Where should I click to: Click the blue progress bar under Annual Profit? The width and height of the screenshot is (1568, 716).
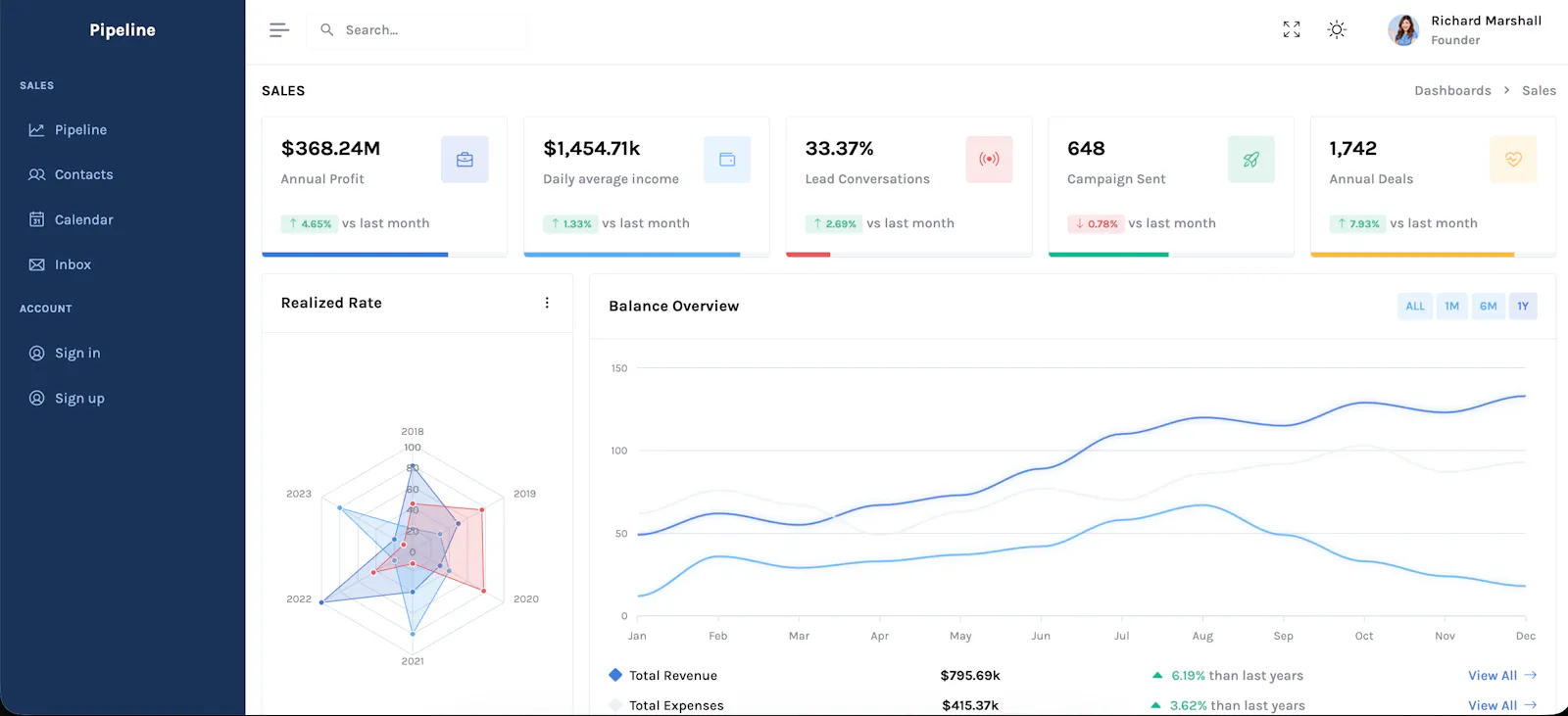(355, 255)
